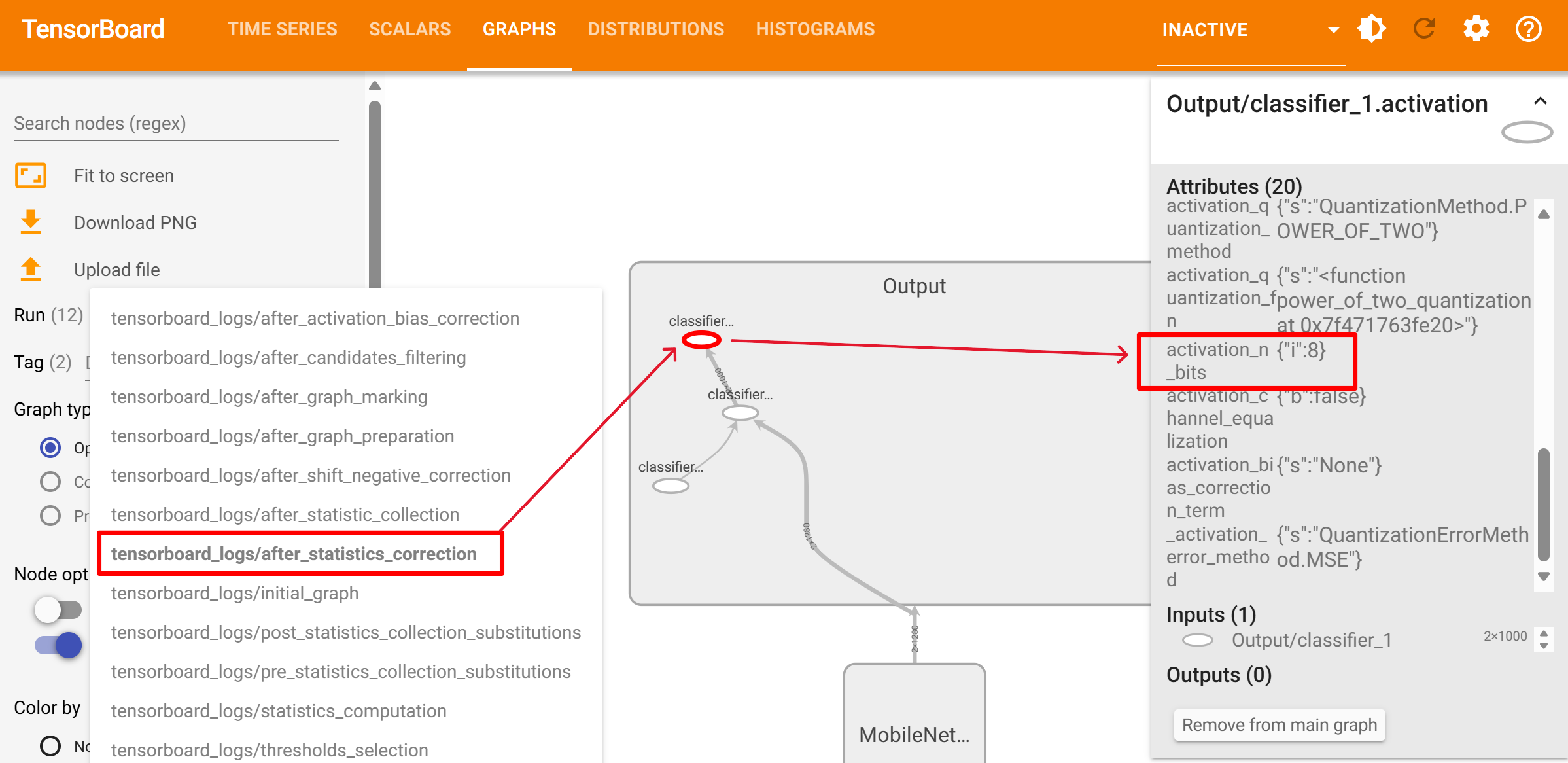Screen dimensions: 1568x763
Task: Collapse the classifier_1.activation info panel
Action: (x=1541, y=101)
